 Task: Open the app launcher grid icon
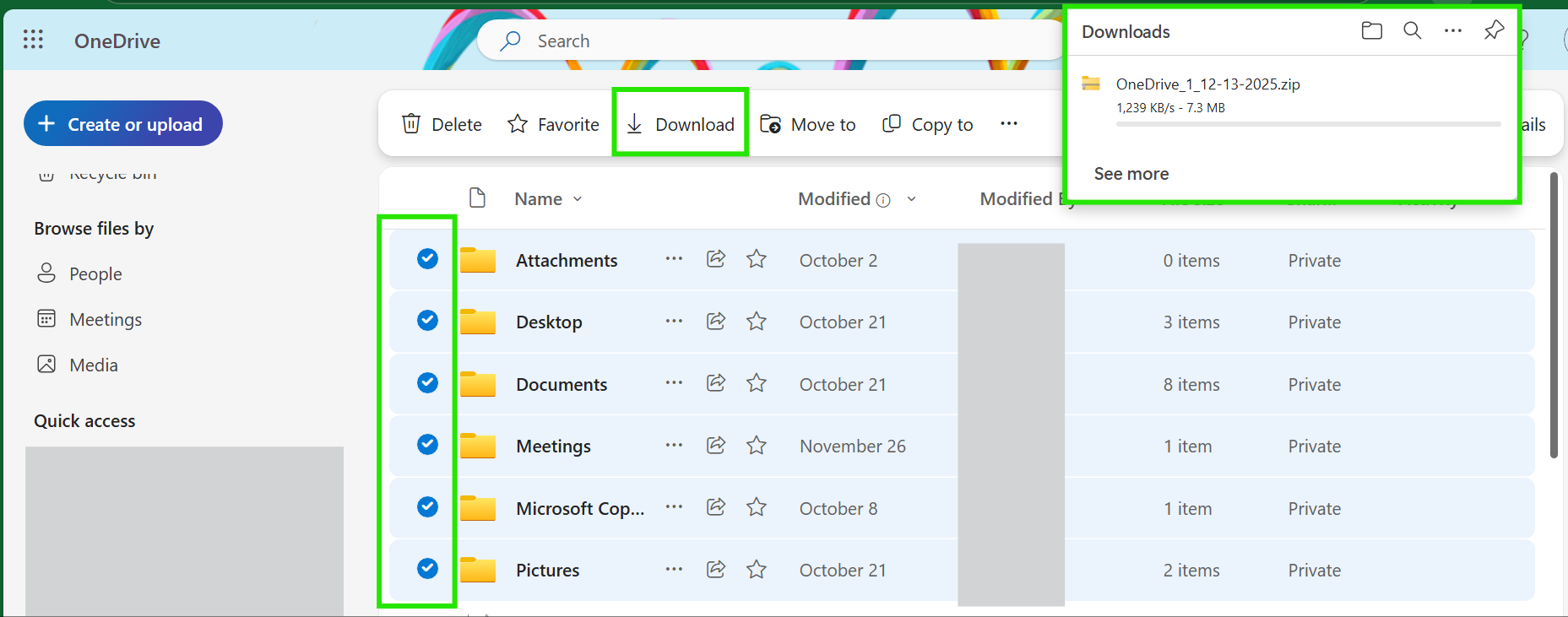pyautogui.click(x=33, y=40)
